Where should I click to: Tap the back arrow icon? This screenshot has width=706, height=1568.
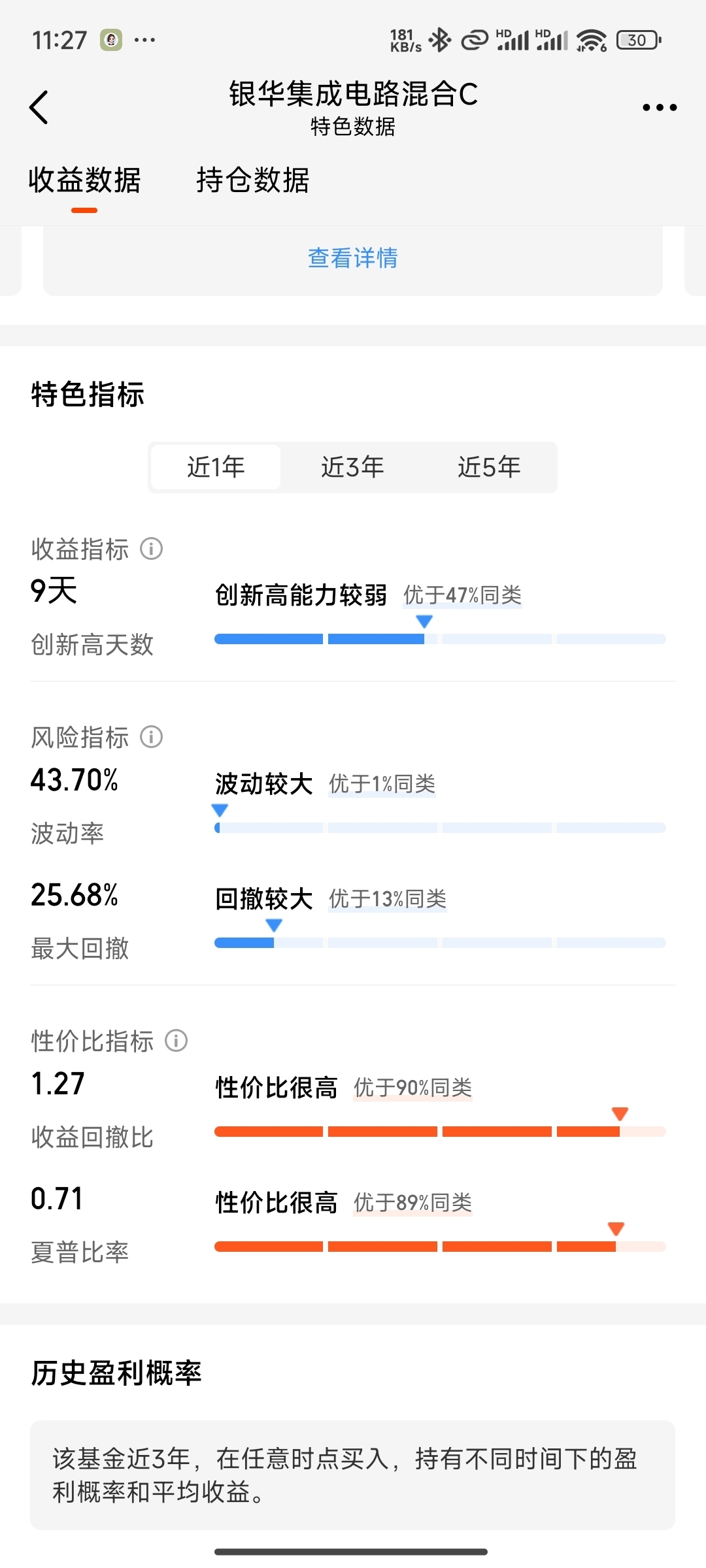[x=39, y=107]
